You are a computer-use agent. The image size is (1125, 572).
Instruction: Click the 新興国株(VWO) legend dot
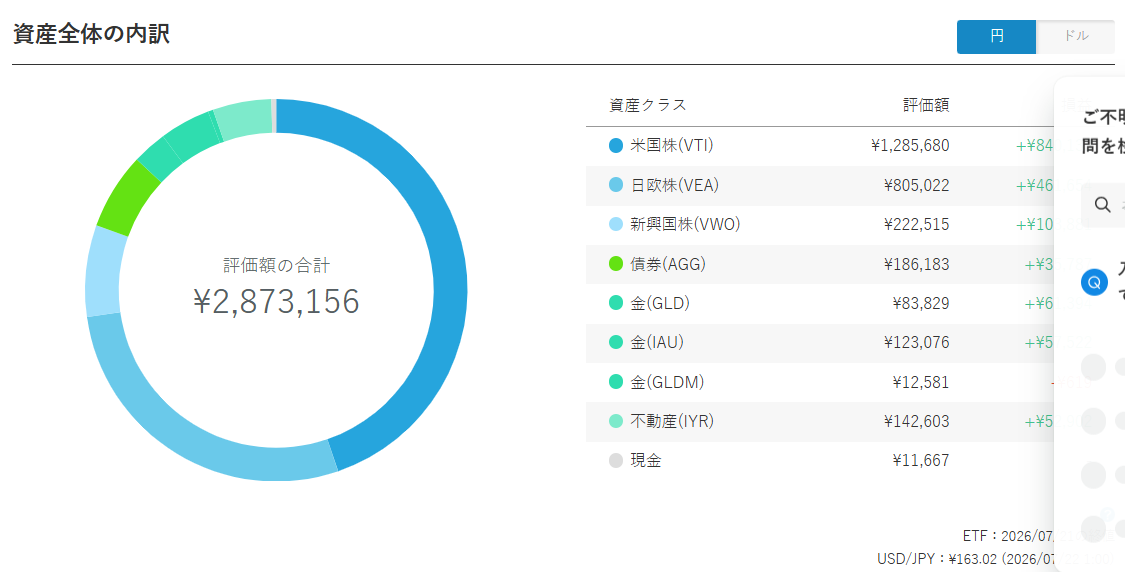(616, 225)
